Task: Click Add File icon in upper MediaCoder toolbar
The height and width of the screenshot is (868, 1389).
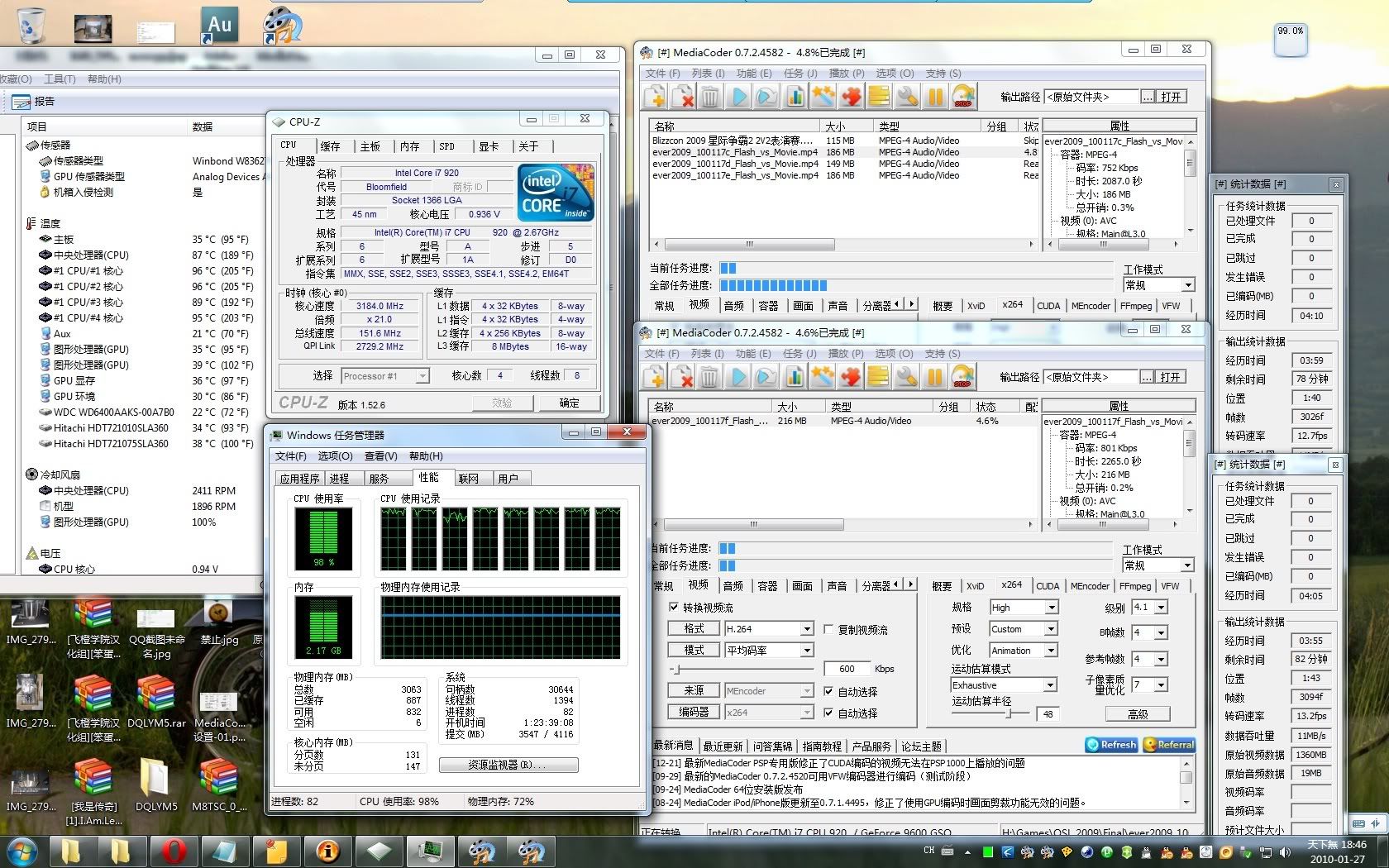Action: [x=655, y=97]
